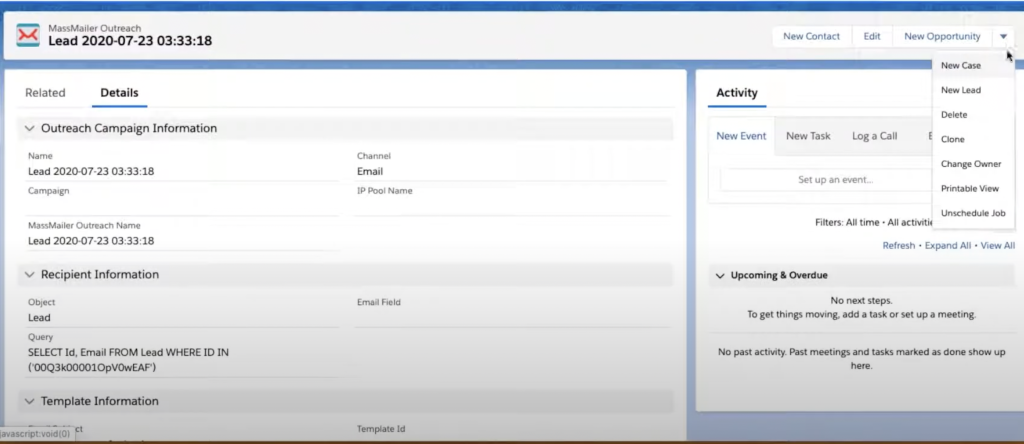1024x444 pixels.
Task: Select Change Owner menu option
Action: 970,164
